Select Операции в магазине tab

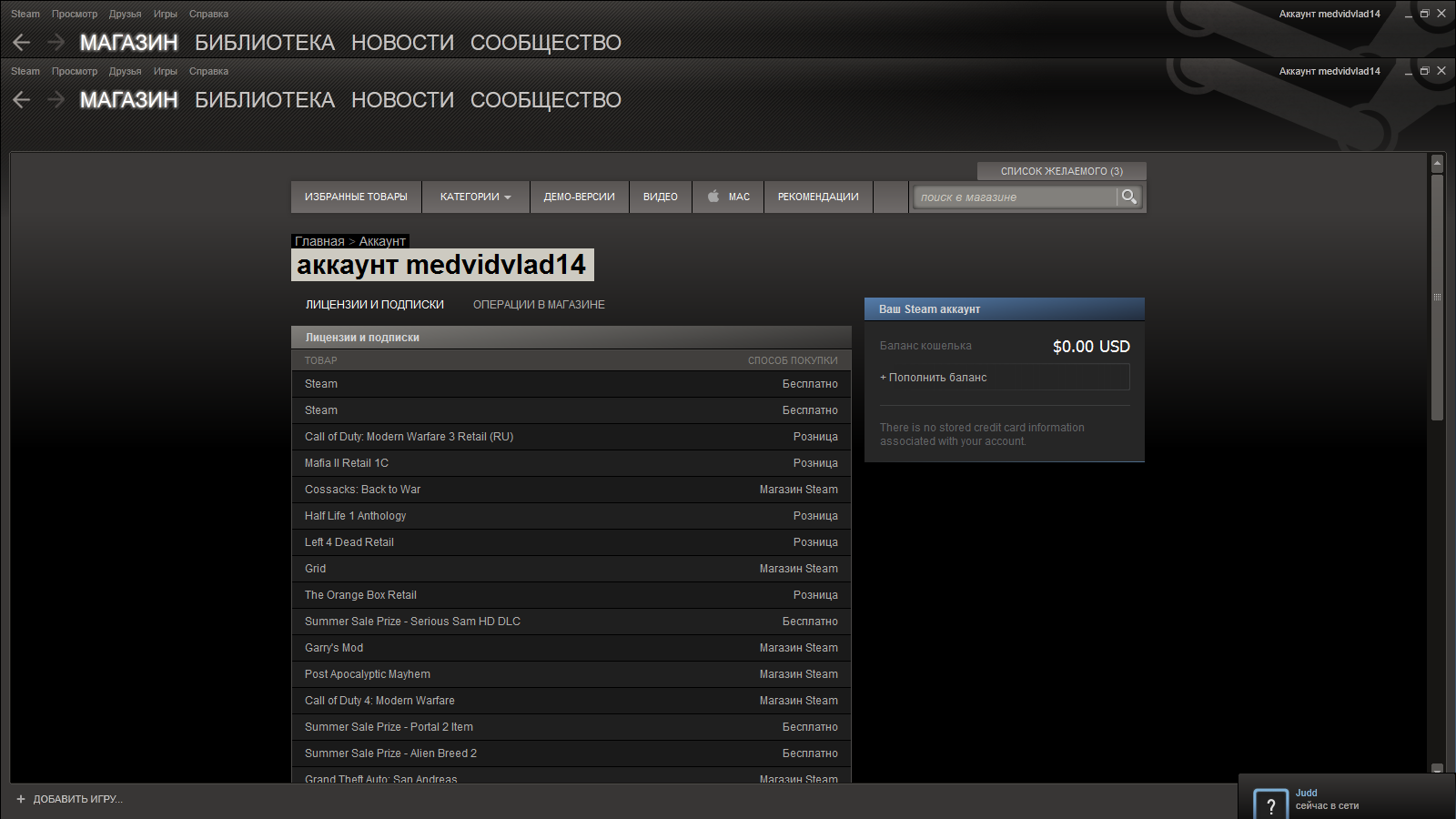(x=539, y=305)
